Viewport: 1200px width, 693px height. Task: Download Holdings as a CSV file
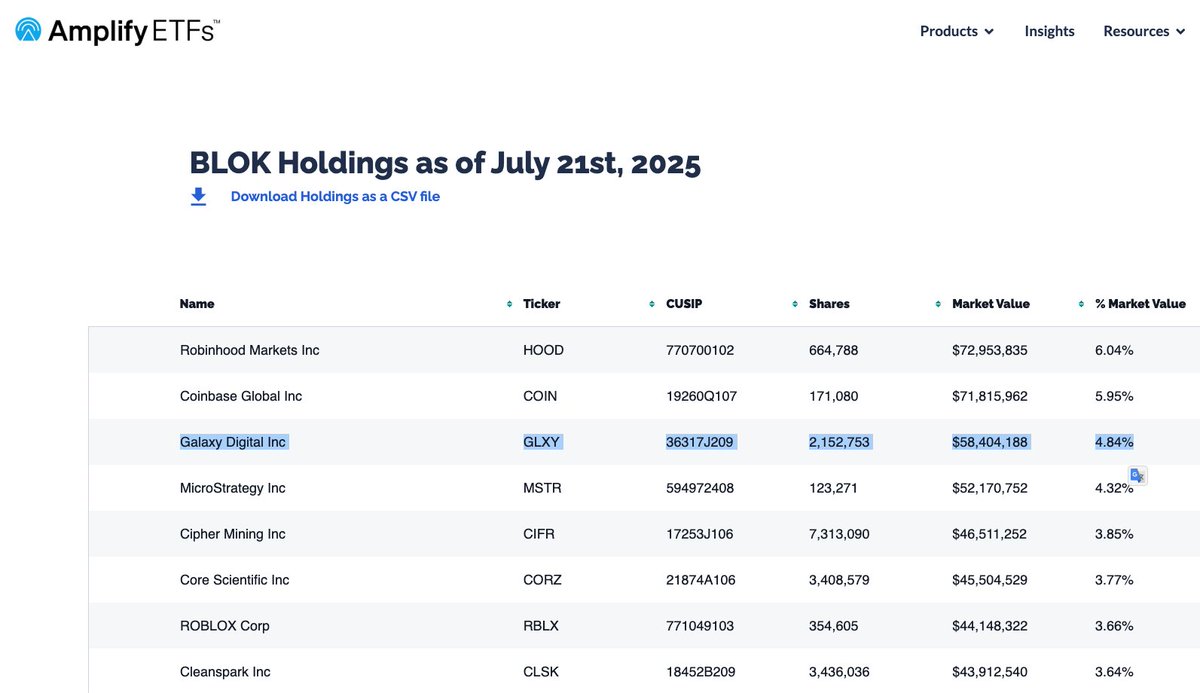[335, 196]
